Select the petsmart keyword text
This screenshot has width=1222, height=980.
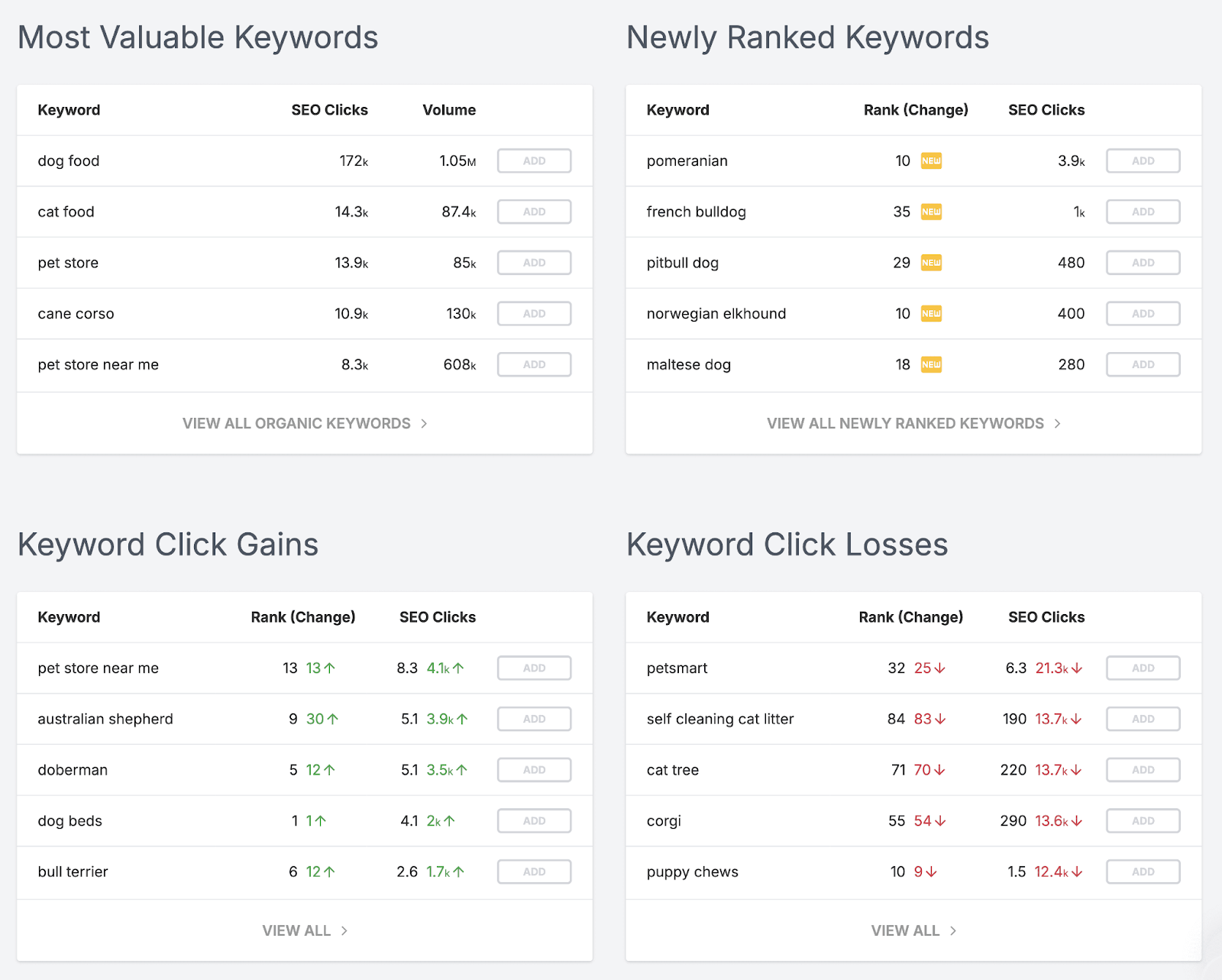point(677,668)
